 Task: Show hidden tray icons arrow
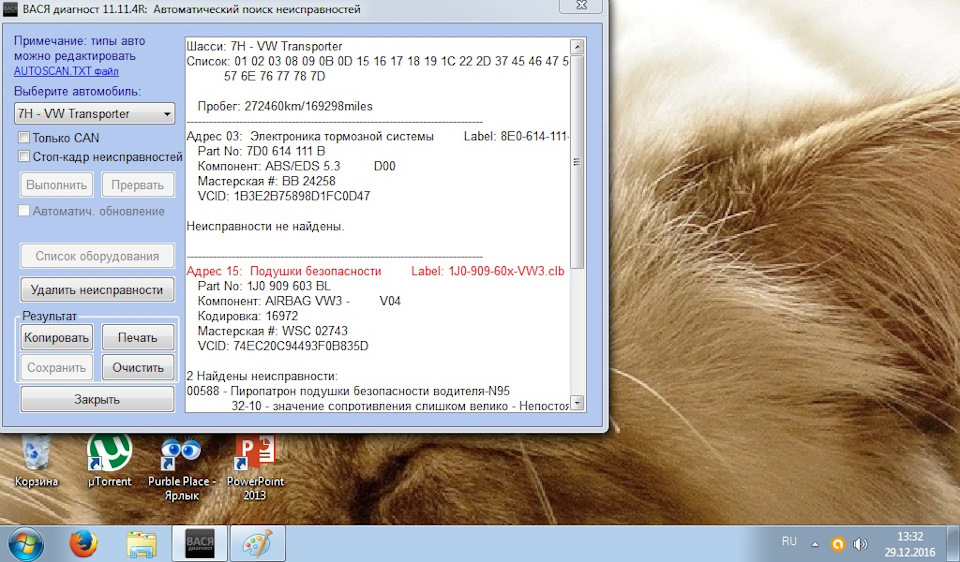click(x=815, y=544)
